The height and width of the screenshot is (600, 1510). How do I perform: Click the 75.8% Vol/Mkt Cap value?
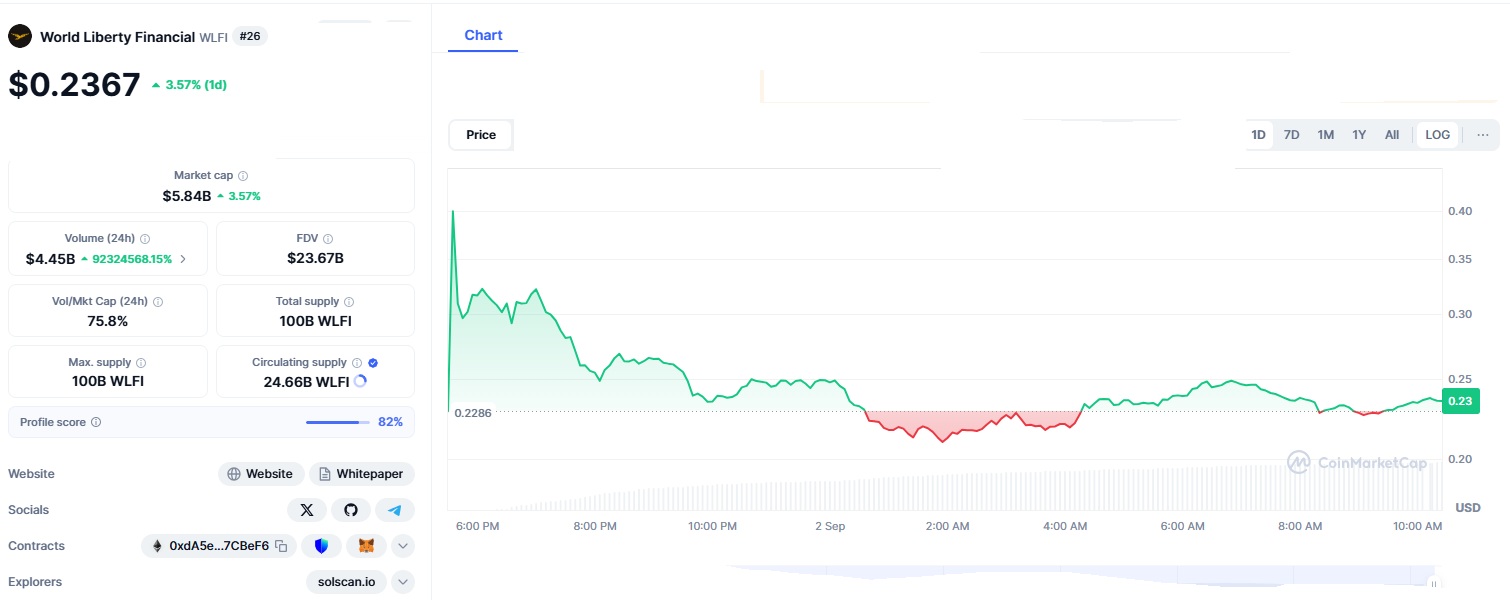click(108, 321)
